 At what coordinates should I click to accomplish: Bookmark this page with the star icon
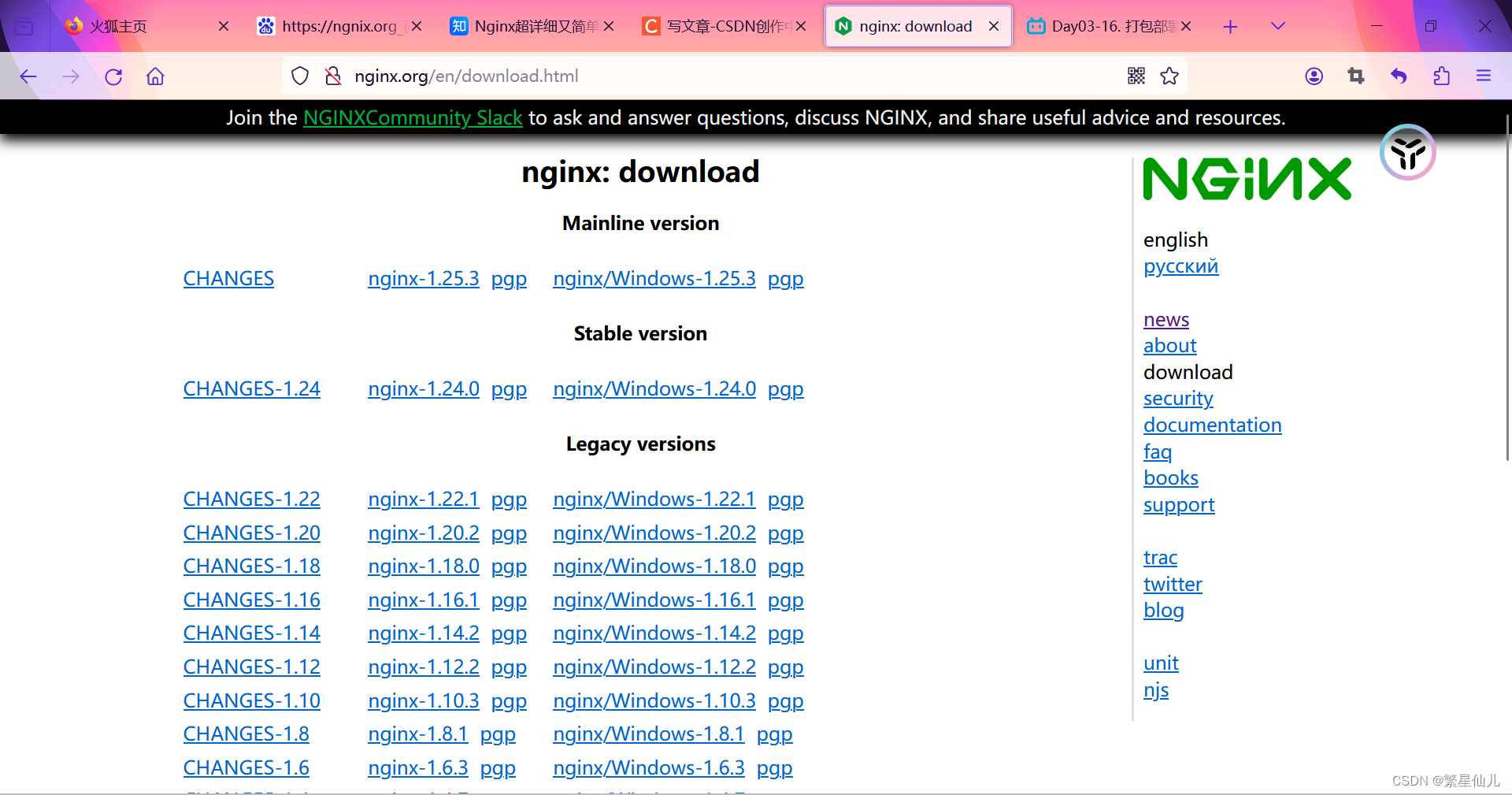(x=1169, y=76)
